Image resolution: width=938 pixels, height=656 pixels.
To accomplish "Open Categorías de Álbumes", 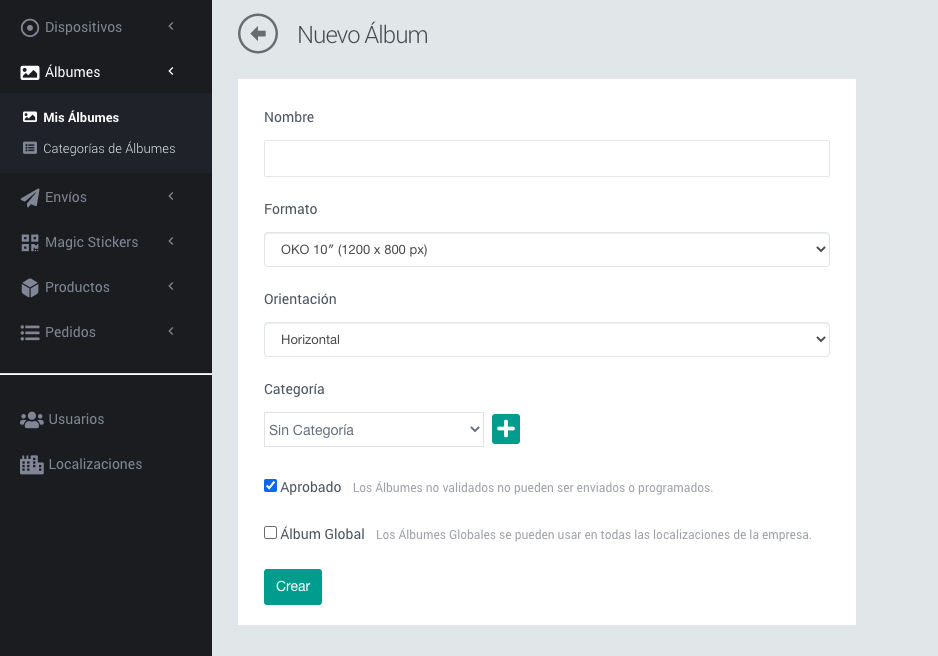I will pos(109,148).
